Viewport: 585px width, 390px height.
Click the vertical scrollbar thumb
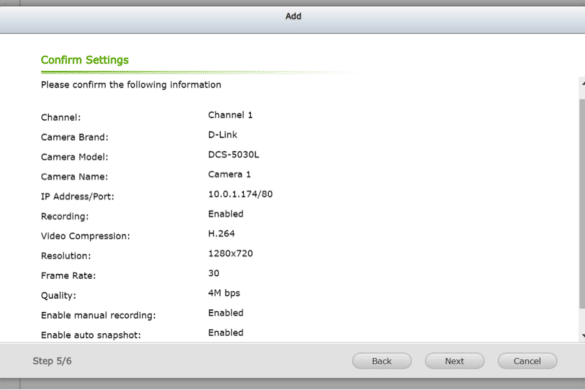(x=582, y=203)
